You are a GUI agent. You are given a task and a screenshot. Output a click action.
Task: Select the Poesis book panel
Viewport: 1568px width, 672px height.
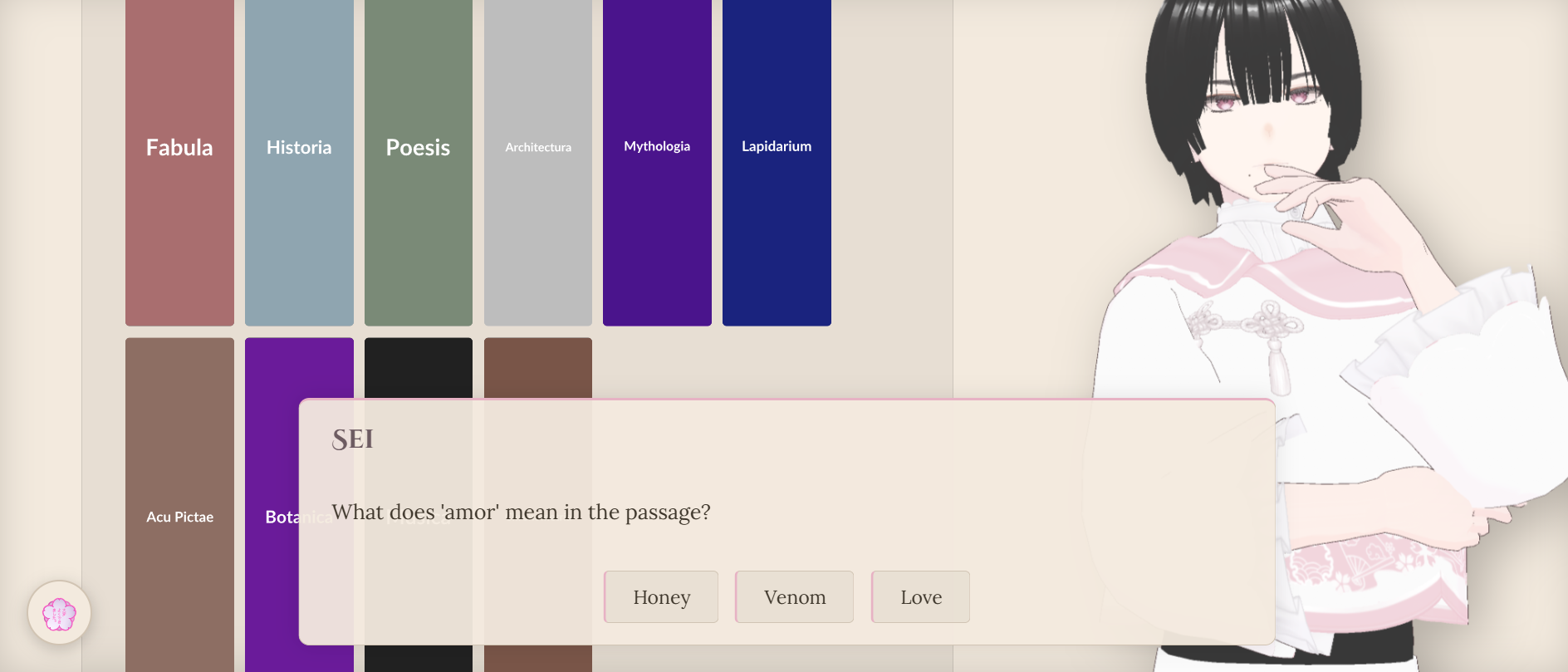point(419,163)
